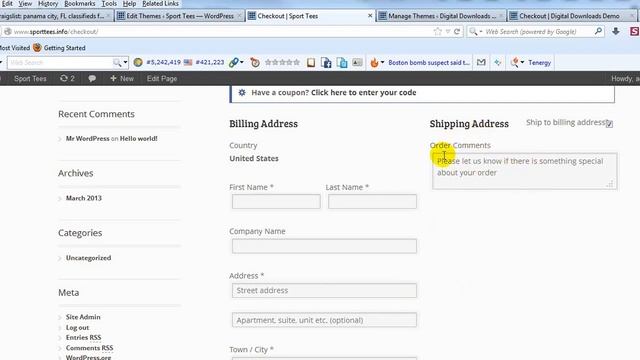640x360 pixels.
Task: Open the address bar history dropdown
Action: tap(448, 31)
